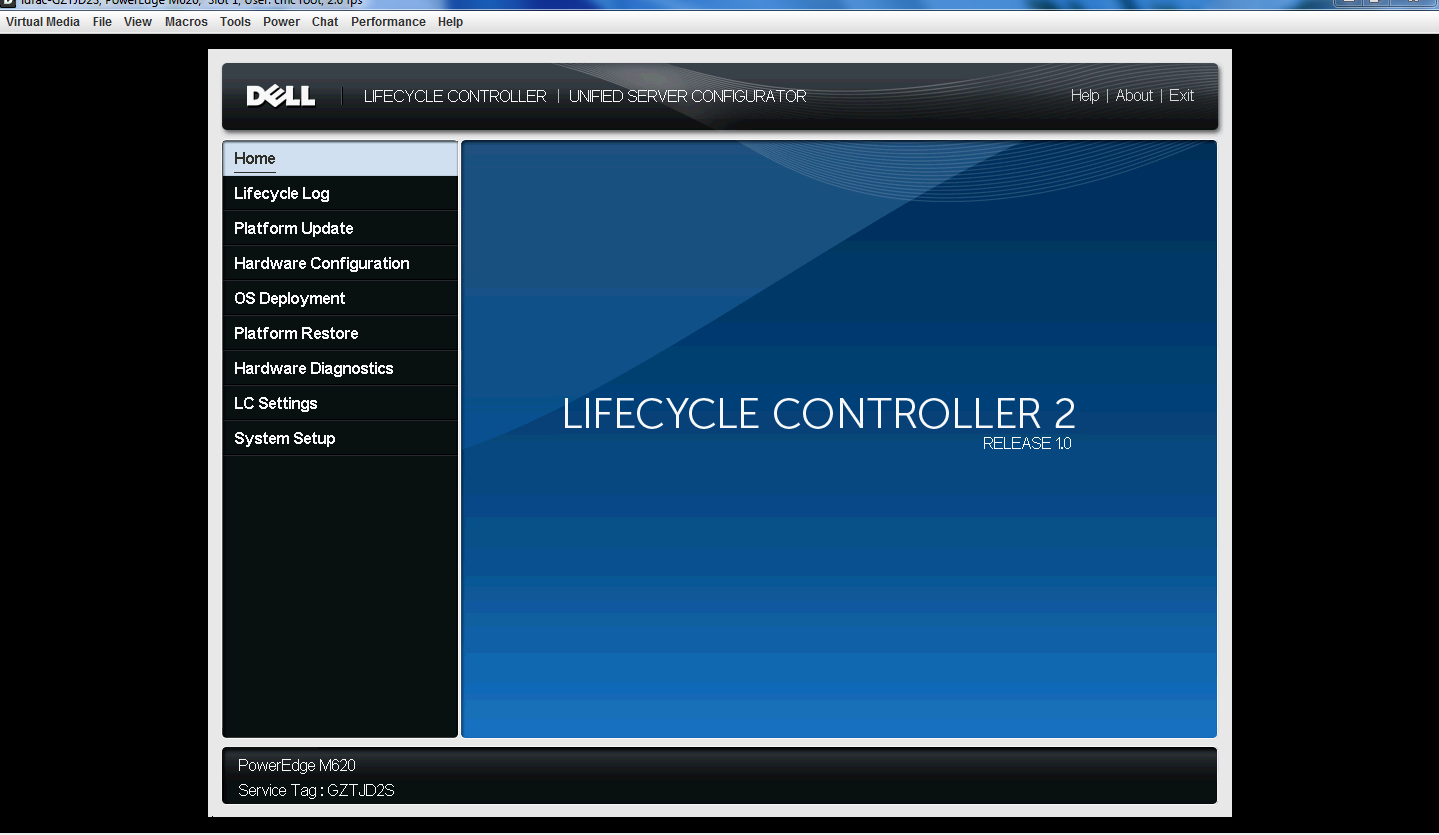Open the Power menu

click(x=281, y=22)
